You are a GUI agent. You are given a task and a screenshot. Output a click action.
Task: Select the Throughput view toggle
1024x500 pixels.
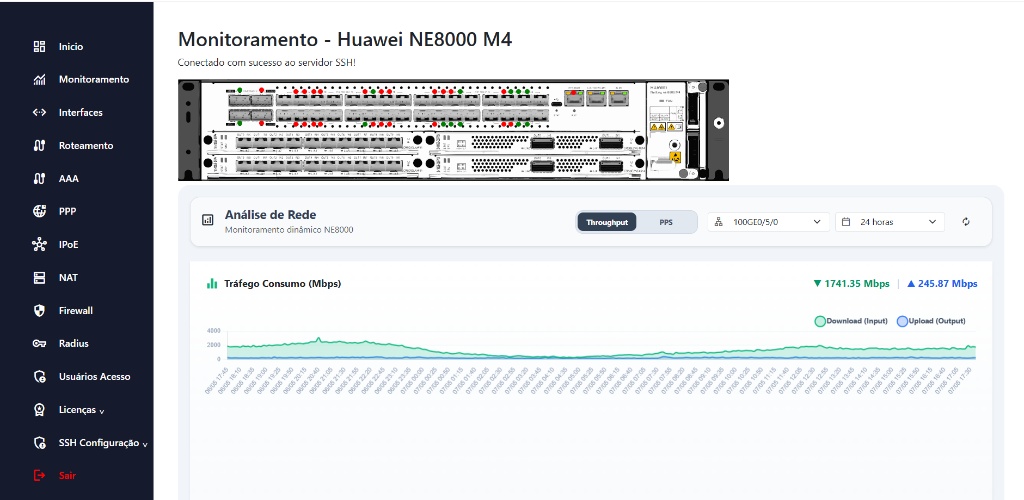[x=607, y=222]
